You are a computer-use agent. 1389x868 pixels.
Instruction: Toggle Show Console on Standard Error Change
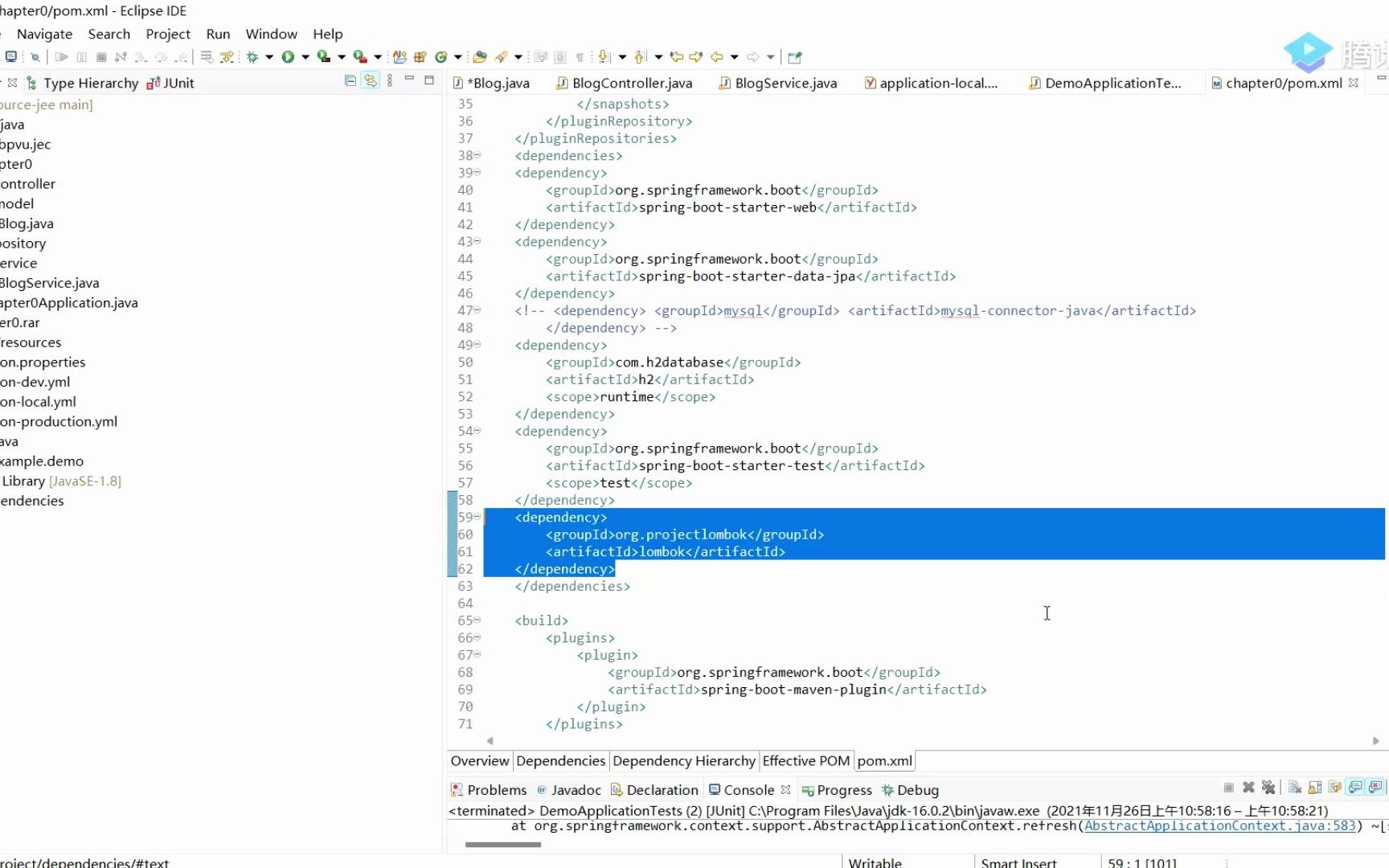pos(1375,788)
